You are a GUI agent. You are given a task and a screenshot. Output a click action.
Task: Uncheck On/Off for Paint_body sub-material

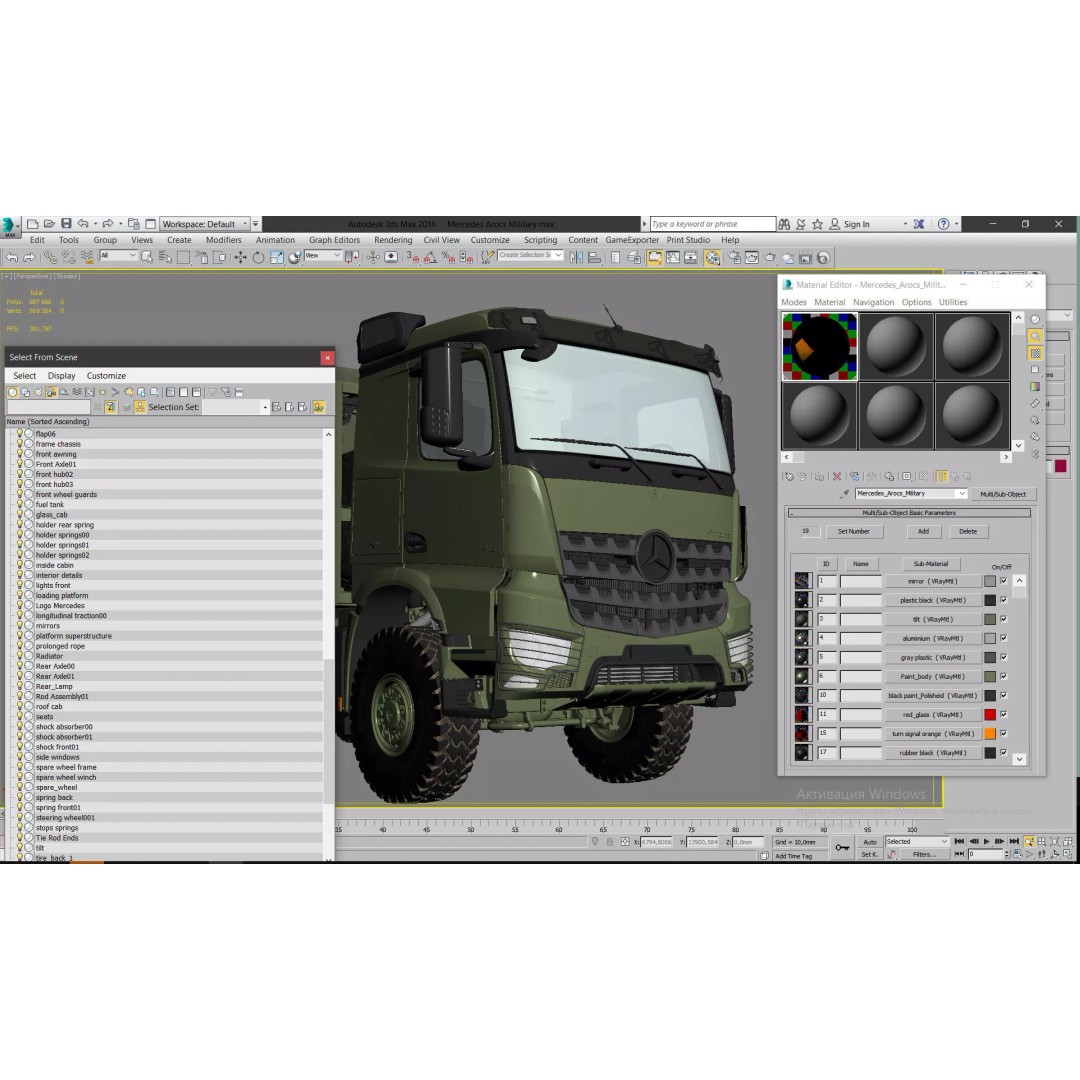pyautogui.click(x=1004, y=676)
